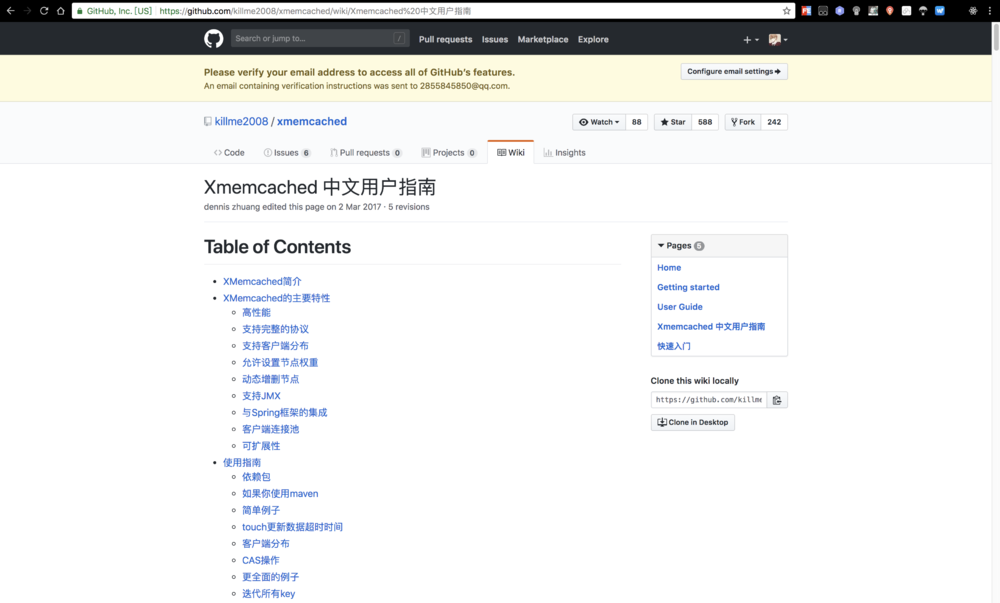
Task: Jump to 可扩展性 section
Action: [x=261, y=446]
